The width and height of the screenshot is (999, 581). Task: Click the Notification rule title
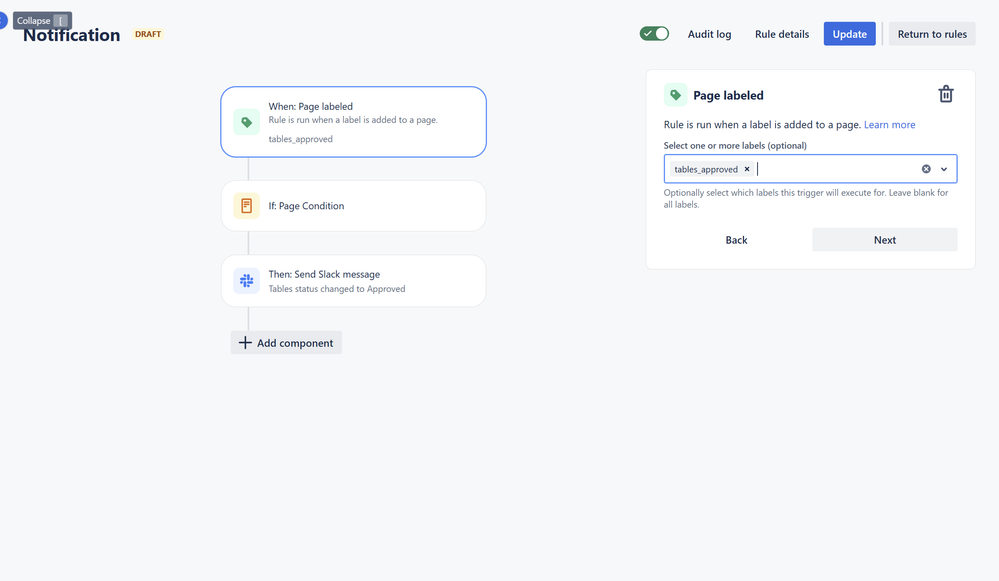71,36
